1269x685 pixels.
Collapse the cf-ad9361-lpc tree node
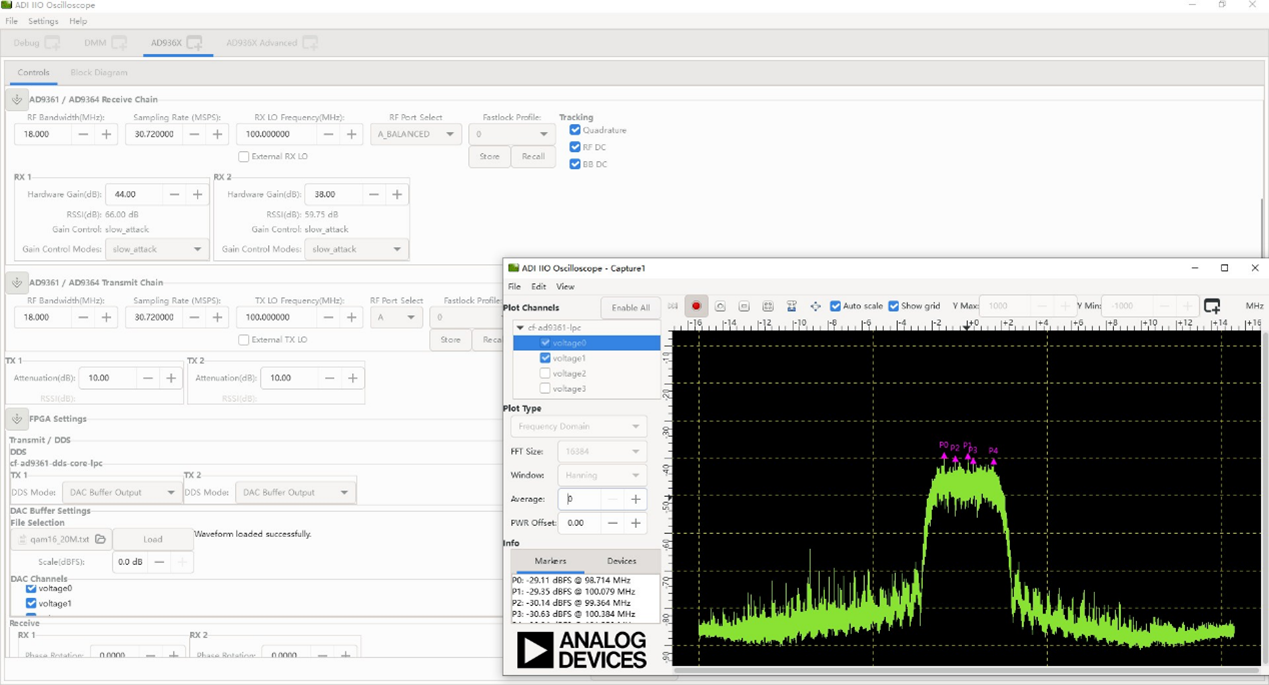[520, 328]
